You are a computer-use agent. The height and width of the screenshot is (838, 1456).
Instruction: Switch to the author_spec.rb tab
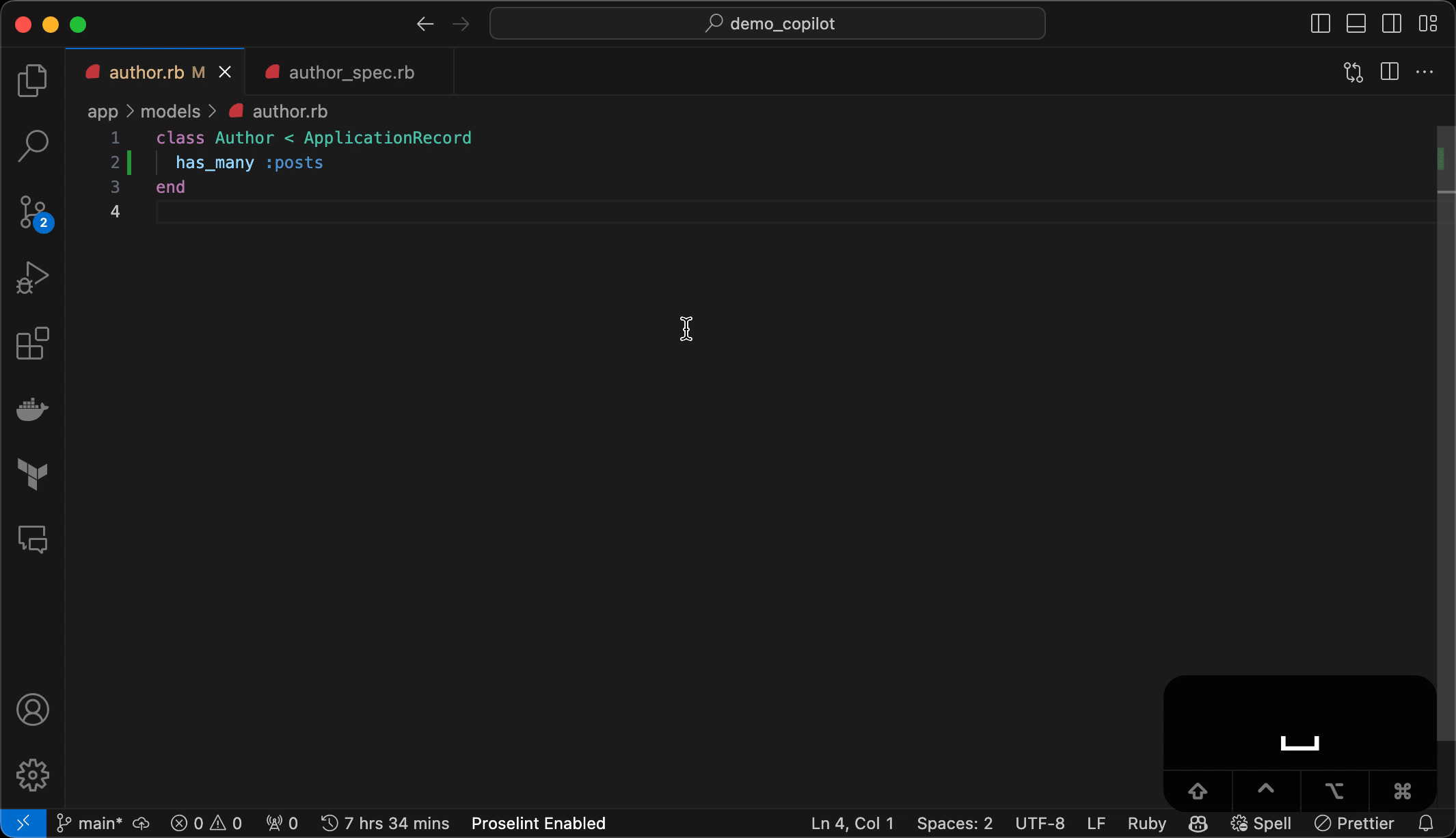(351, 71)
